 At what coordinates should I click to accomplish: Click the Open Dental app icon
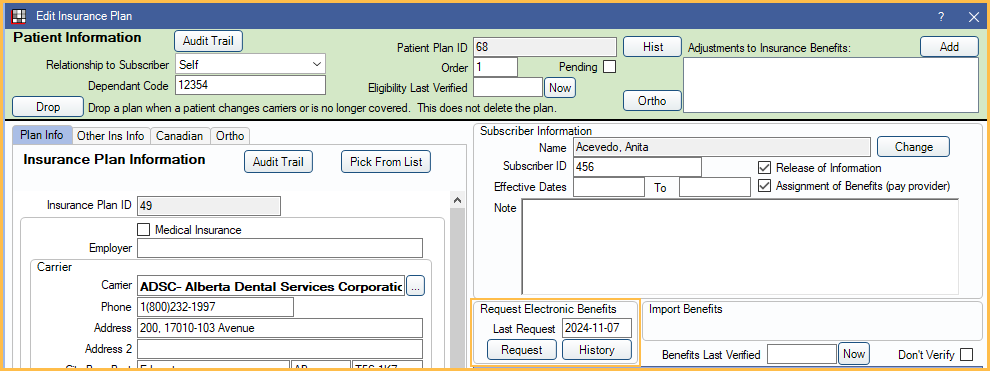click(x=19, y=16)
